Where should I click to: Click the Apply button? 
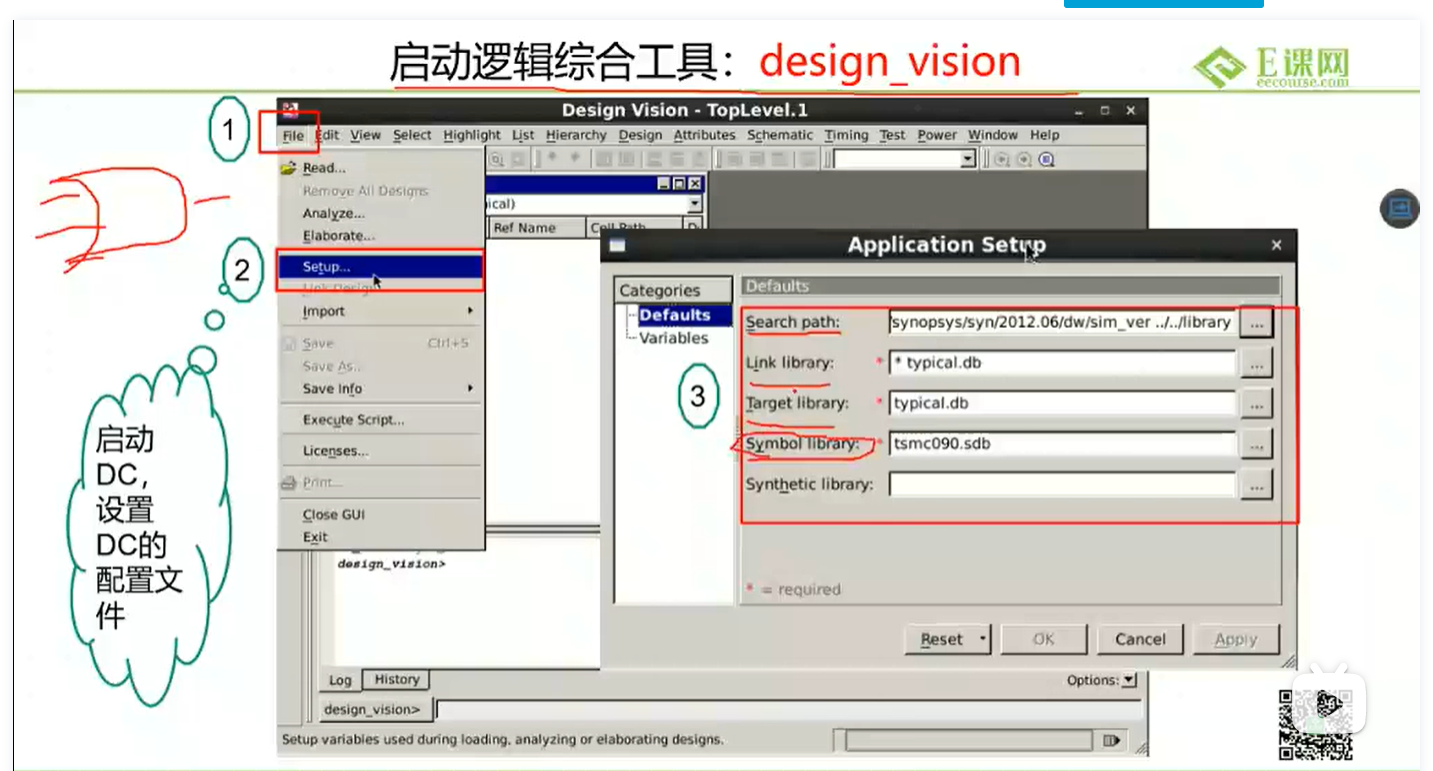pos(1236,640)
